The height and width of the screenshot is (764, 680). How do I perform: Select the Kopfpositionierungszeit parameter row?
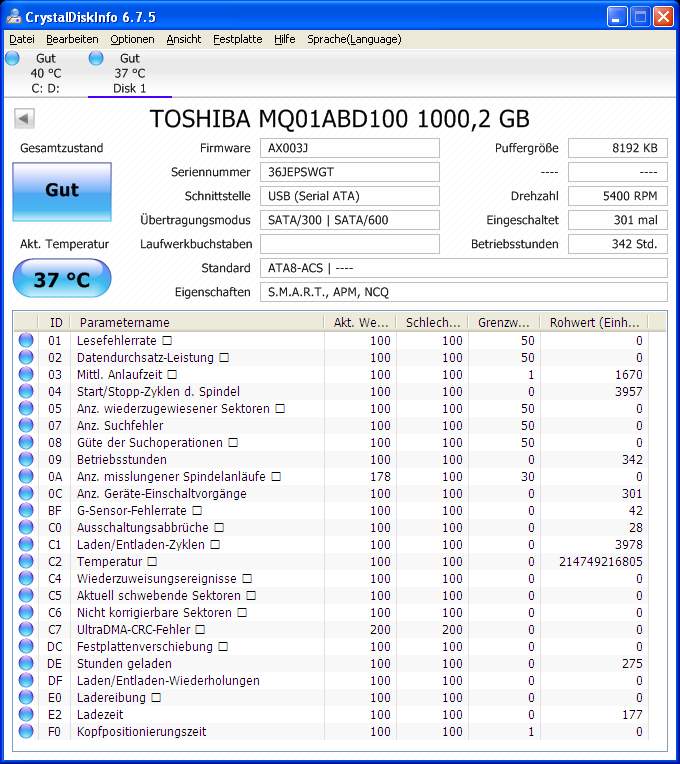pos(331,731)
